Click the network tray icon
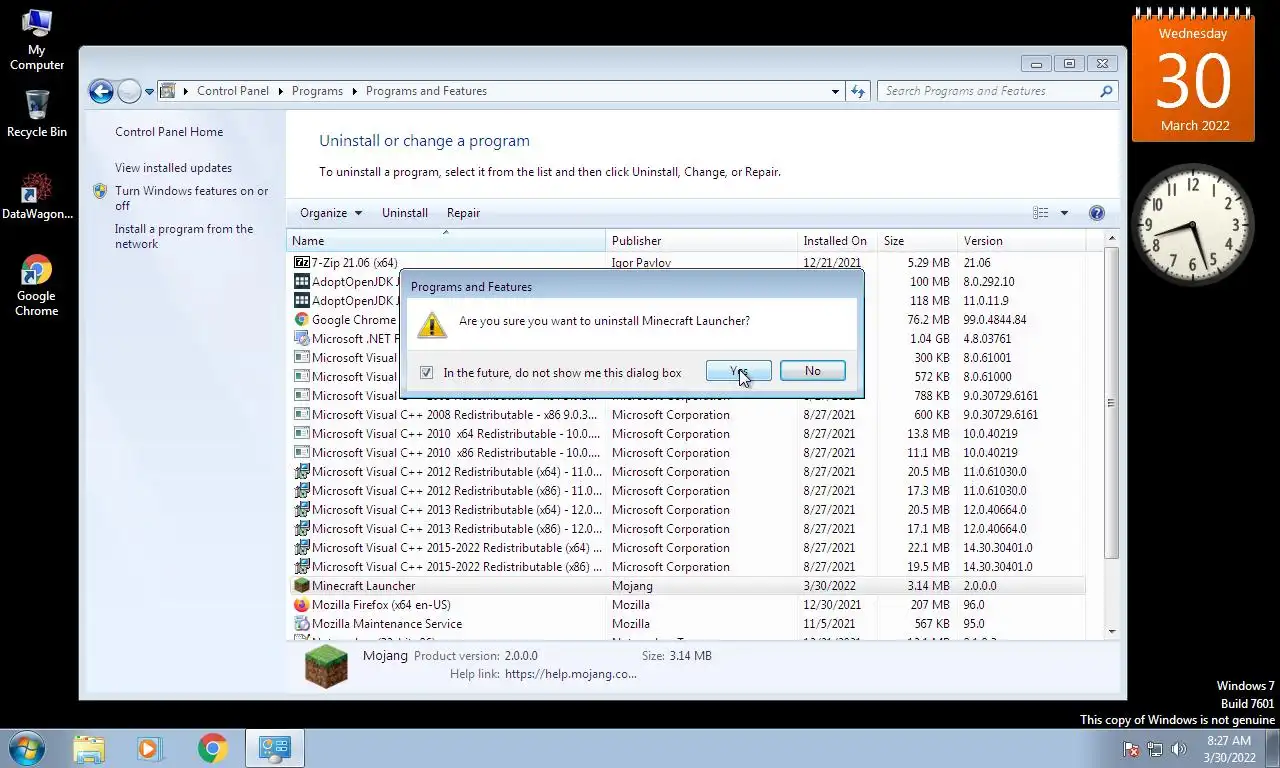The width and height of the screenshot is (1280, 768). pos(1155,749)
